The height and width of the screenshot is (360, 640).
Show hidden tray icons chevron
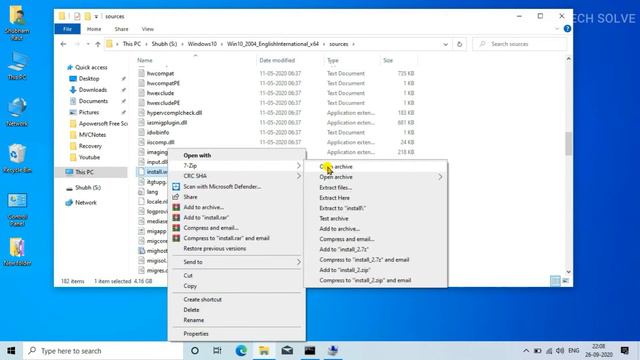point(526,351)
